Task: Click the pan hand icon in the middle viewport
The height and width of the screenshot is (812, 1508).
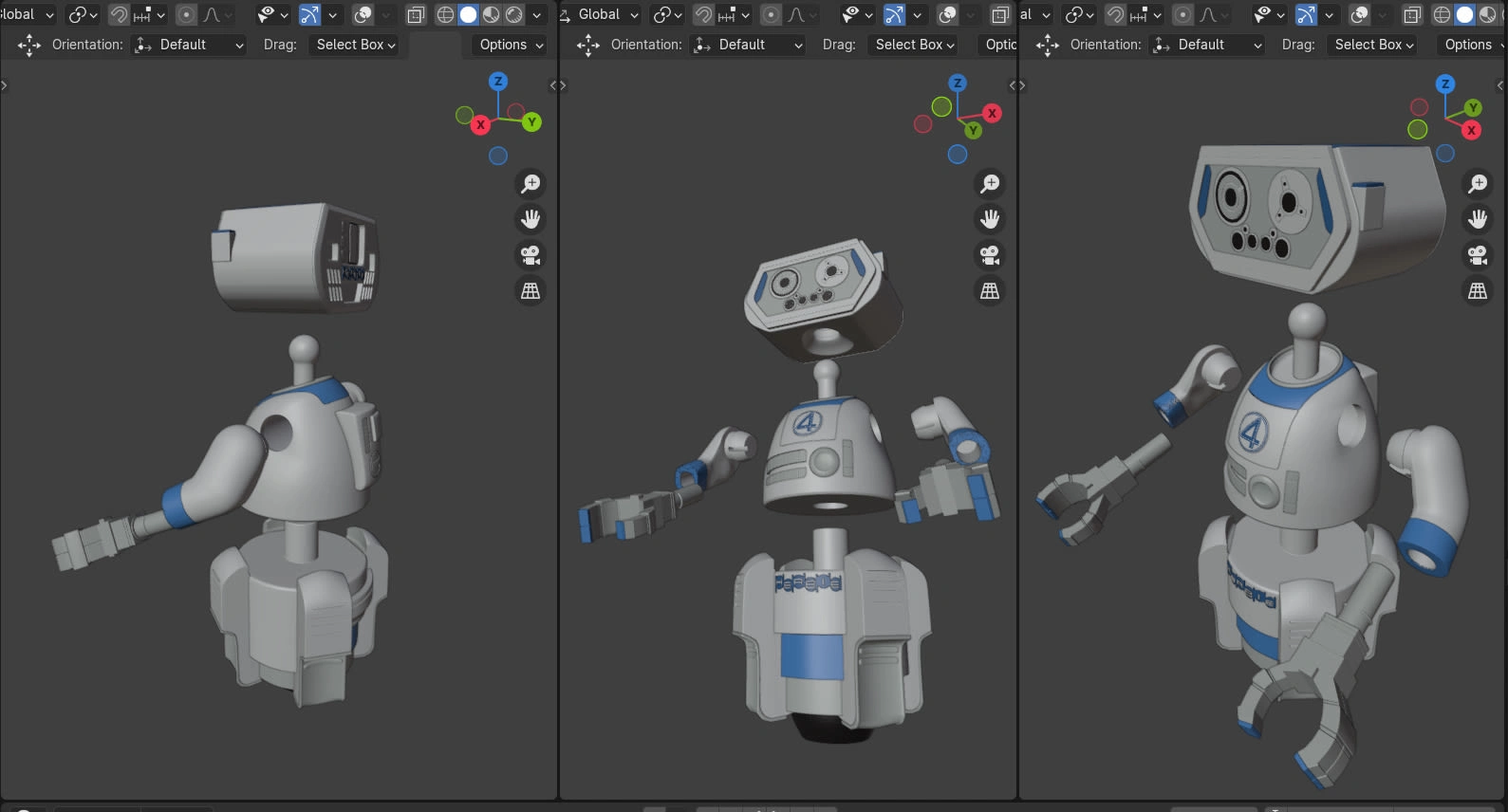Action: pos(990,219)
